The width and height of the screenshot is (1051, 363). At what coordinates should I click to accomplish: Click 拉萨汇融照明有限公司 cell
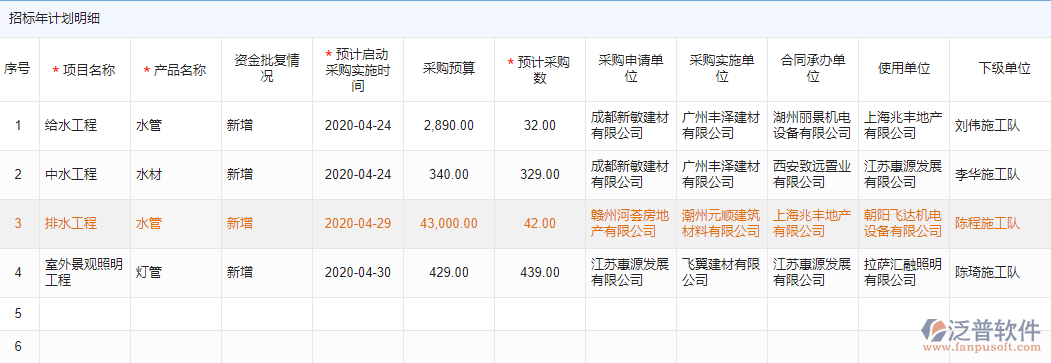(x=904, y=273)
